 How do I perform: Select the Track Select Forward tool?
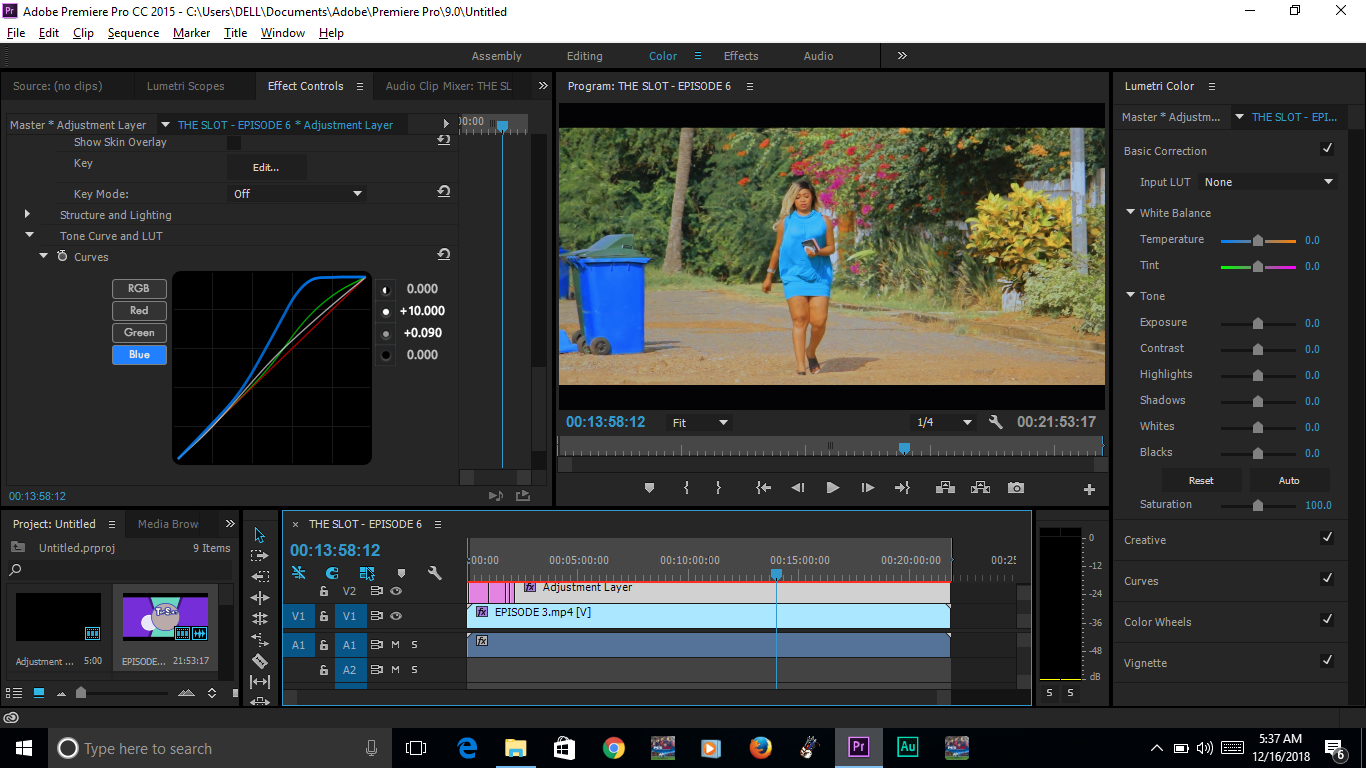point(259,555)
